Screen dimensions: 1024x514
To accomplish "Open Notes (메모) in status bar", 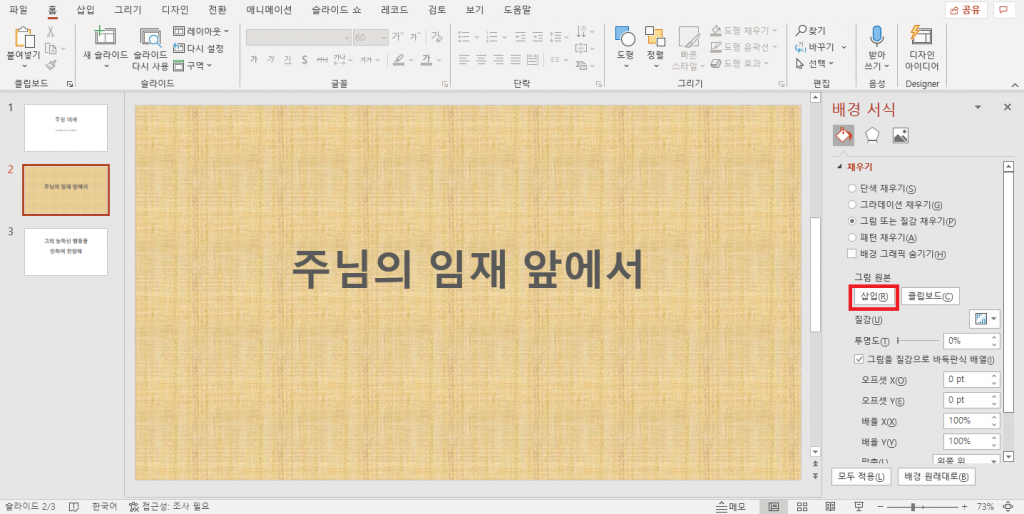I will [x=731, y=507].
